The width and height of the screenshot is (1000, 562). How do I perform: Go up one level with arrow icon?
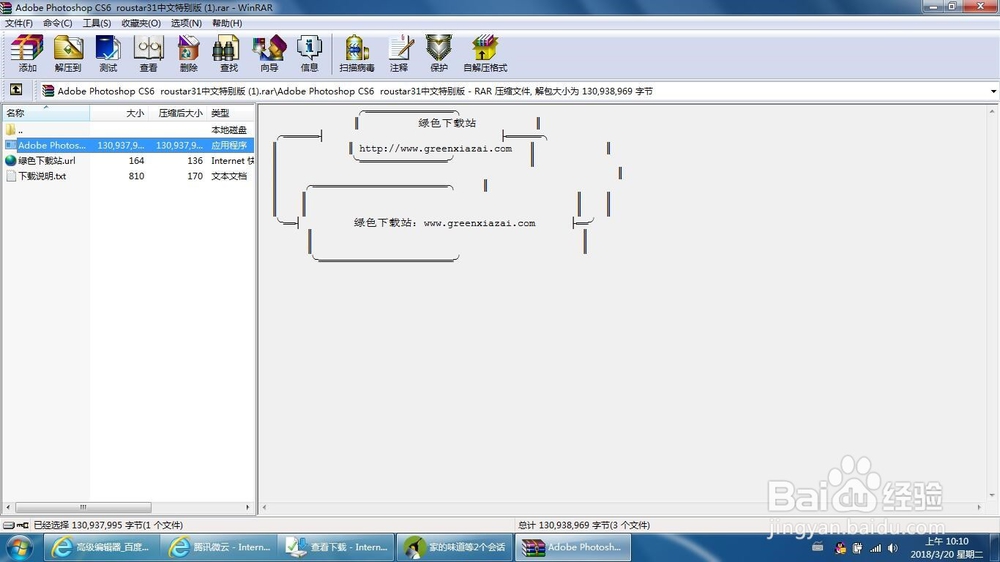pos(16,90)
